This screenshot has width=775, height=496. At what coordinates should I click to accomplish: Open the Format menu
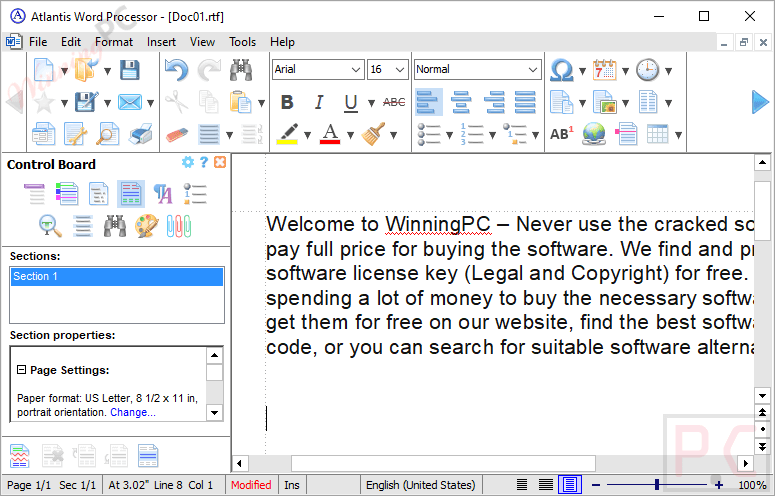click(x=114, y=42)
